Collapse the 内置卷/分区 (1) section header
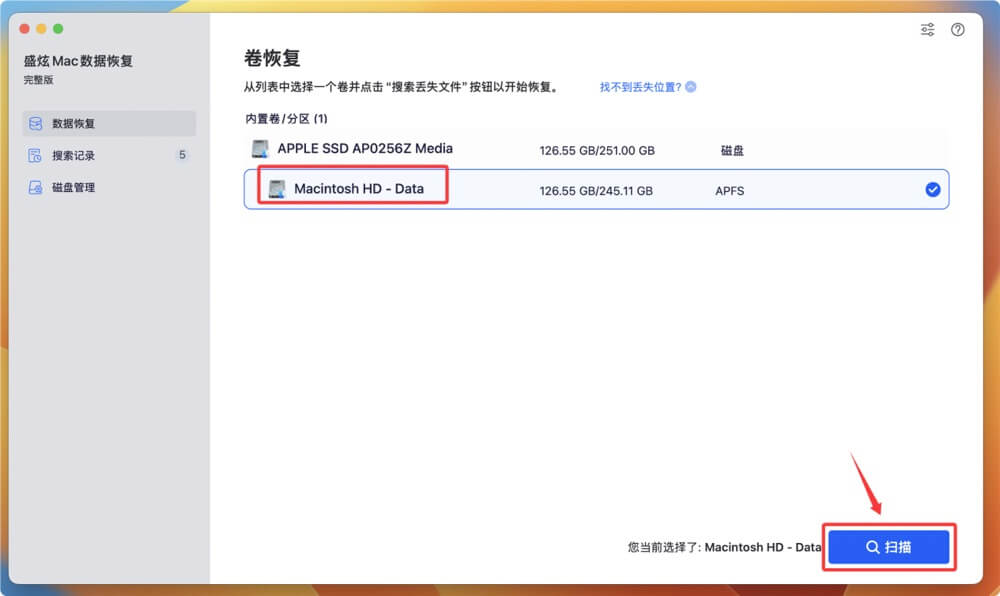 pyautogui.click(x=288, y=118)
